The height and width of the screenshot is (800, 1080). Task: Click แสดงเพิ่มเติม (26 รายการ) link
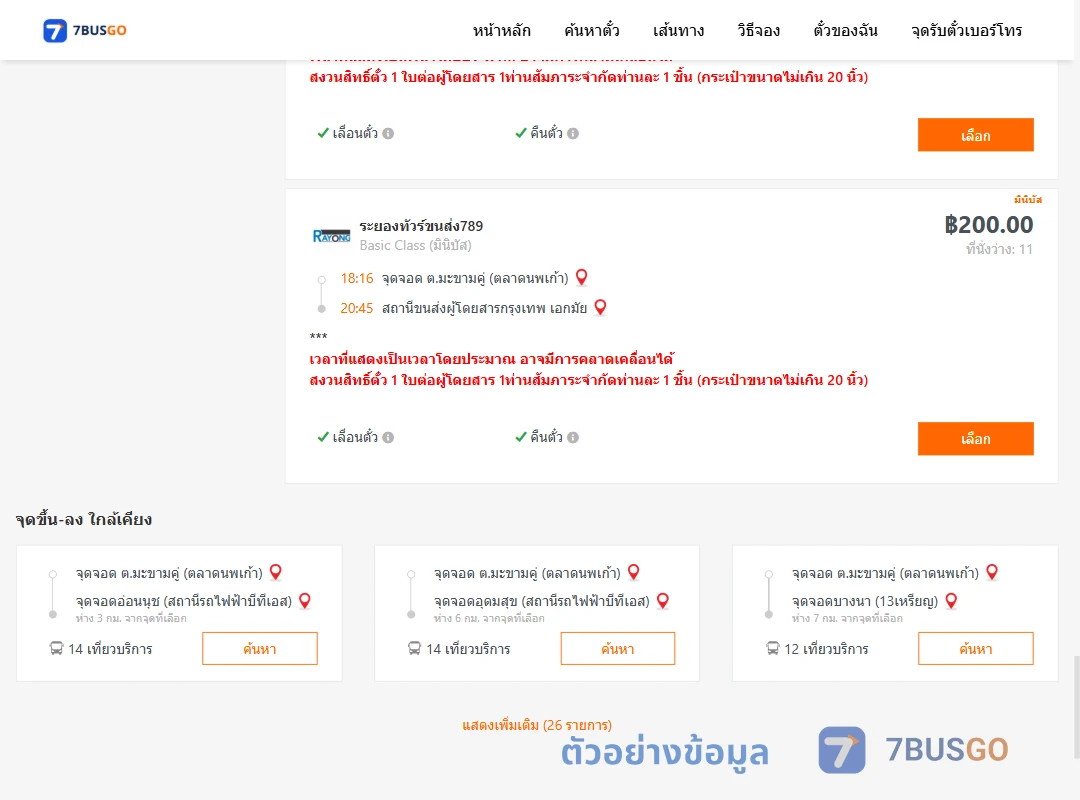tap(537, 725)
